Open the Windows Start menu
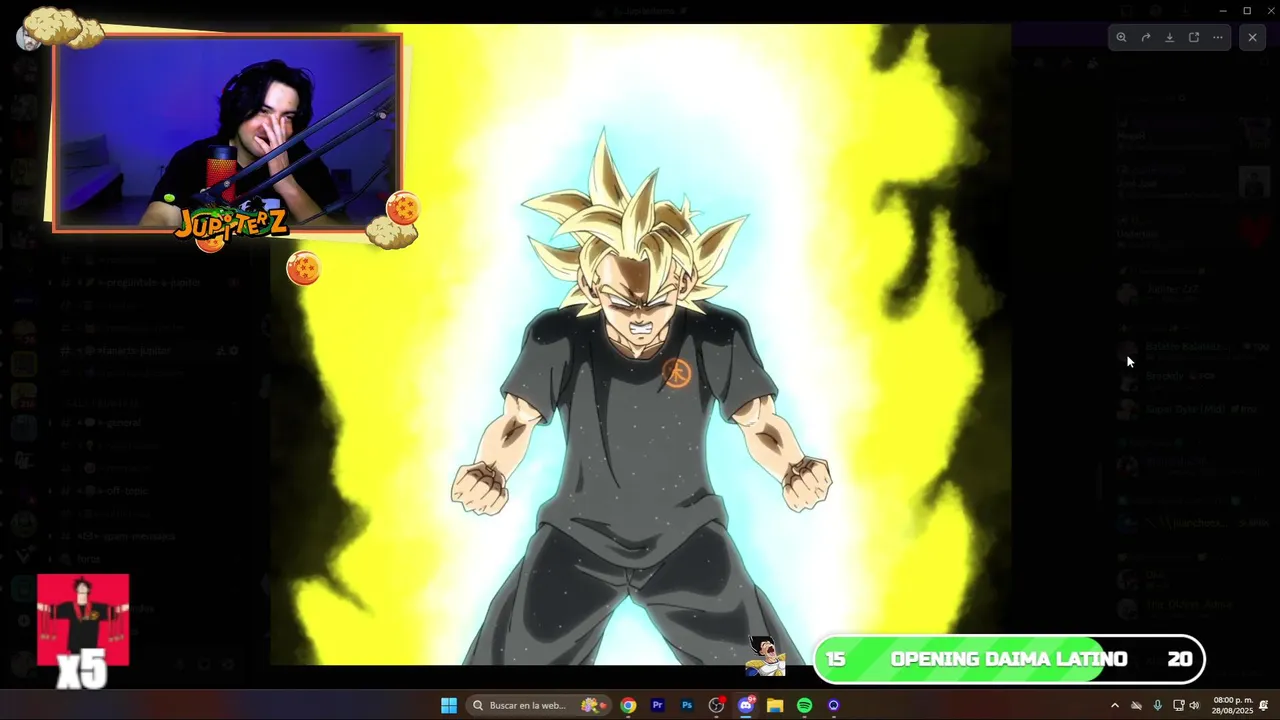Viewport: 1280px width, 720px height. coord(449,705)
